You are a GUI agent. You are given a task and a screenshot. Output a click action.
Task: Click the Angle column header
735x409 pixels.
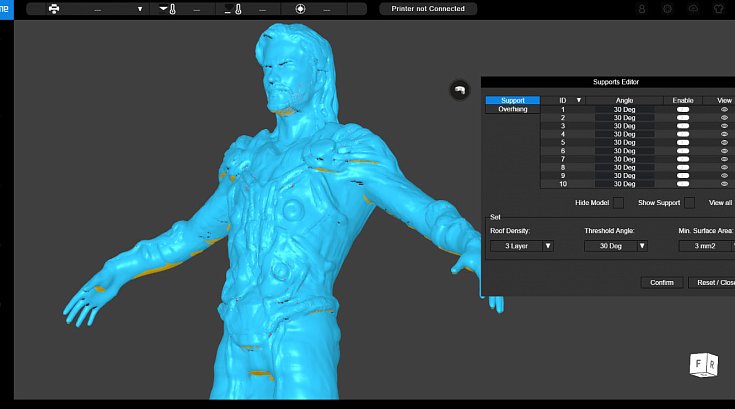[624, 100]
